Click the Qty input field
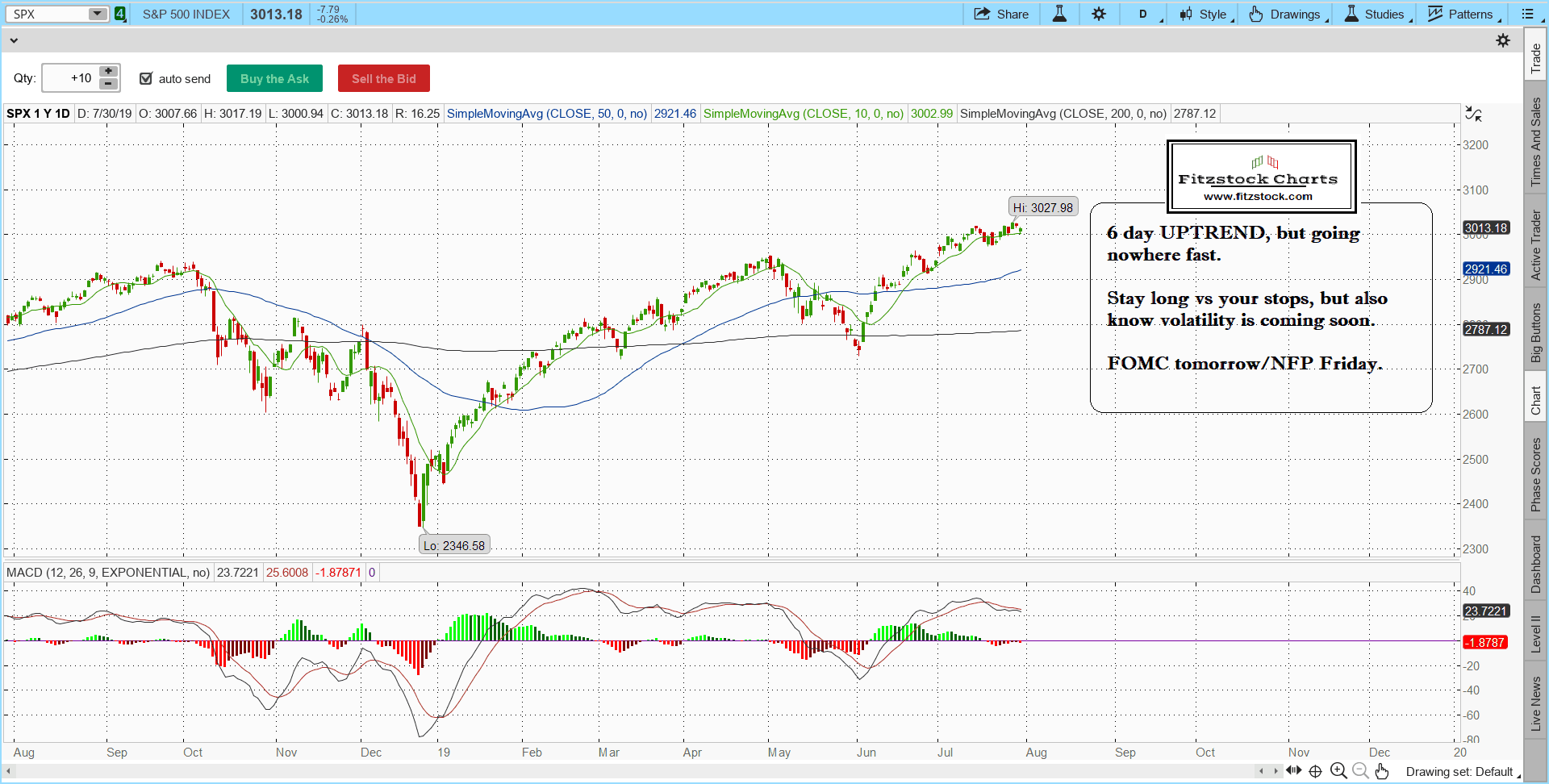Viewport: 1549px width, 784px height. coord(70,78)
